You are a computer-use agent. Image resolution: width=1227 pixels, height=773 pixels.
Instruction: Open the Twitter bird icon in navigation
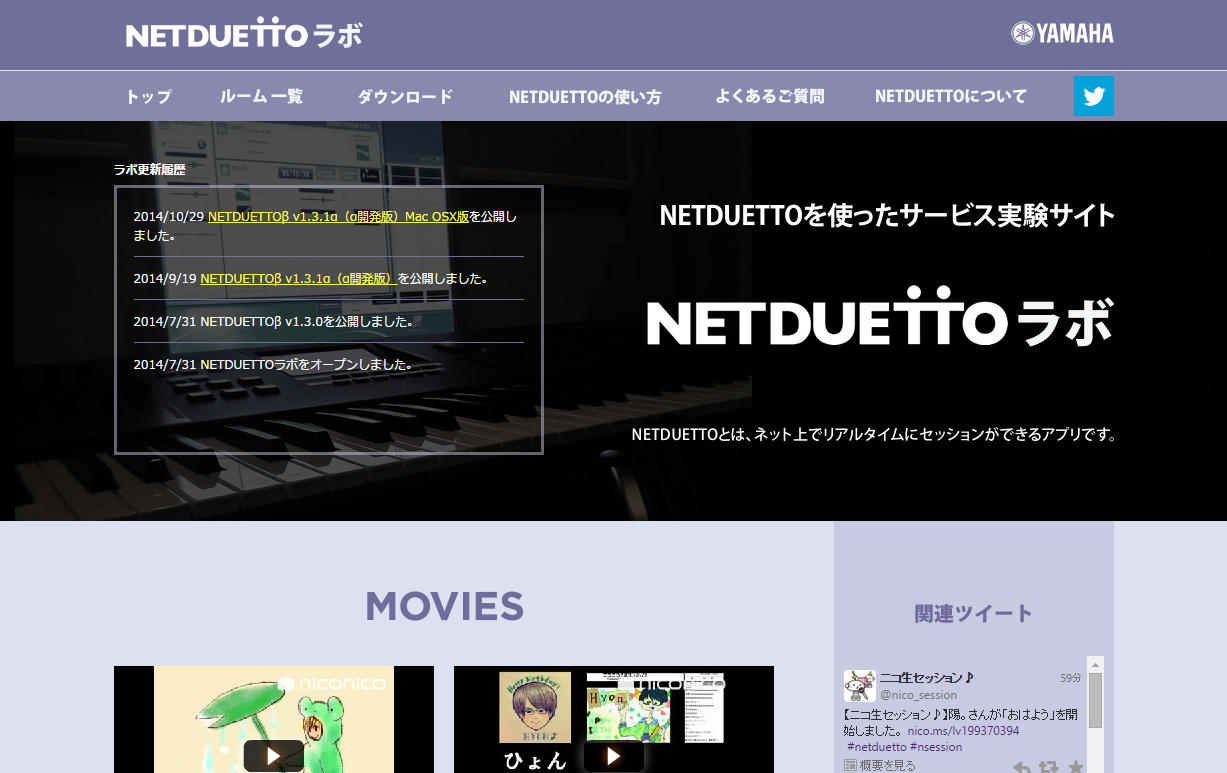pyautogui.click(x=1093, y=96)
